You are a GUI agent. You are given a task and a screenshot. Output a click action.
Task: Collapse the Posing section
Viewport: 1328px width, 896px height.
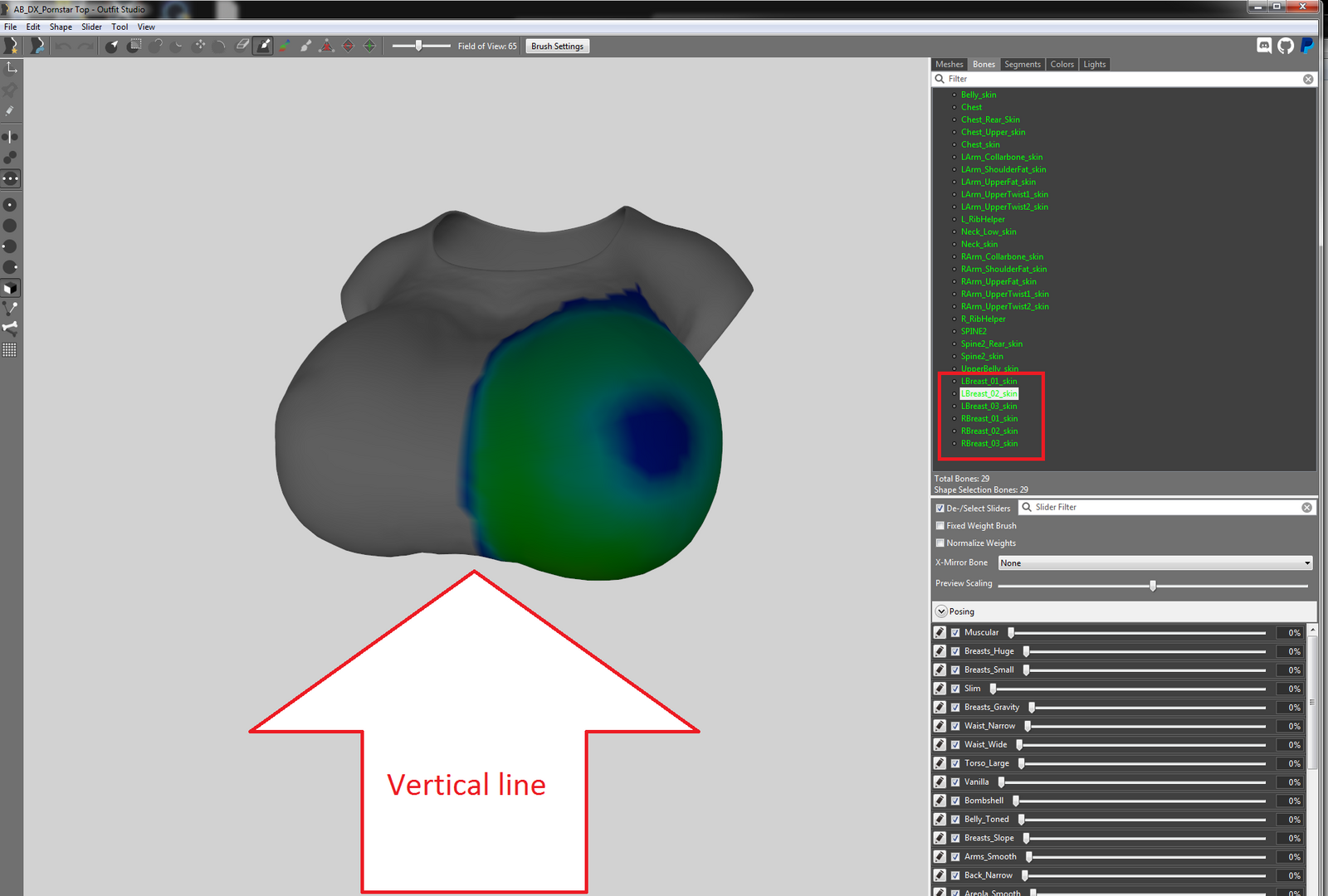[941, 611]
